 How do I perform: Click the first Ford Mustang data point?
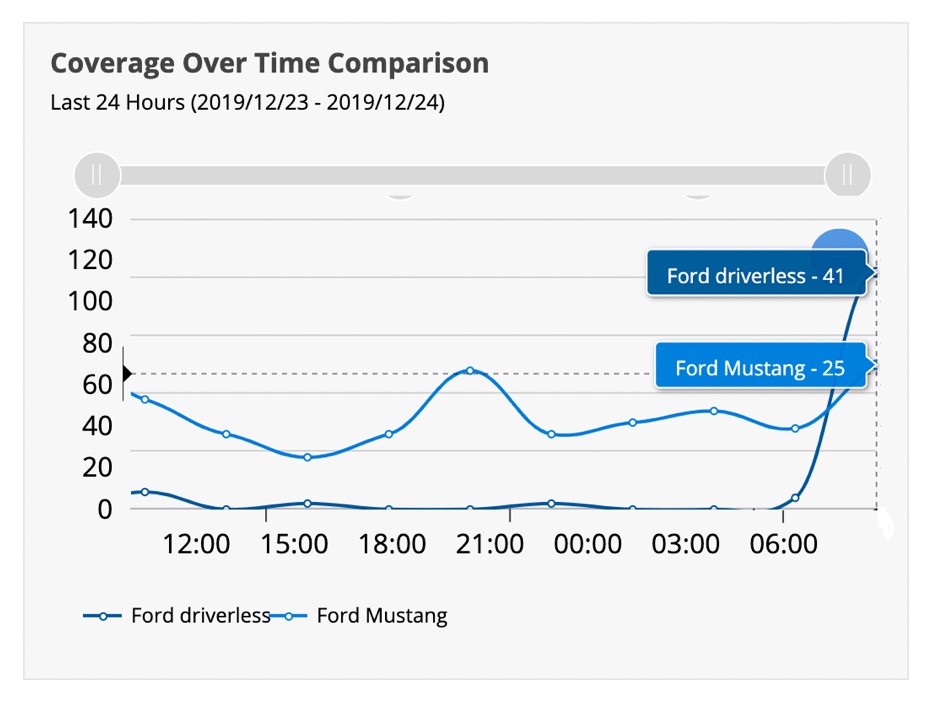click(x=145, y=399)
